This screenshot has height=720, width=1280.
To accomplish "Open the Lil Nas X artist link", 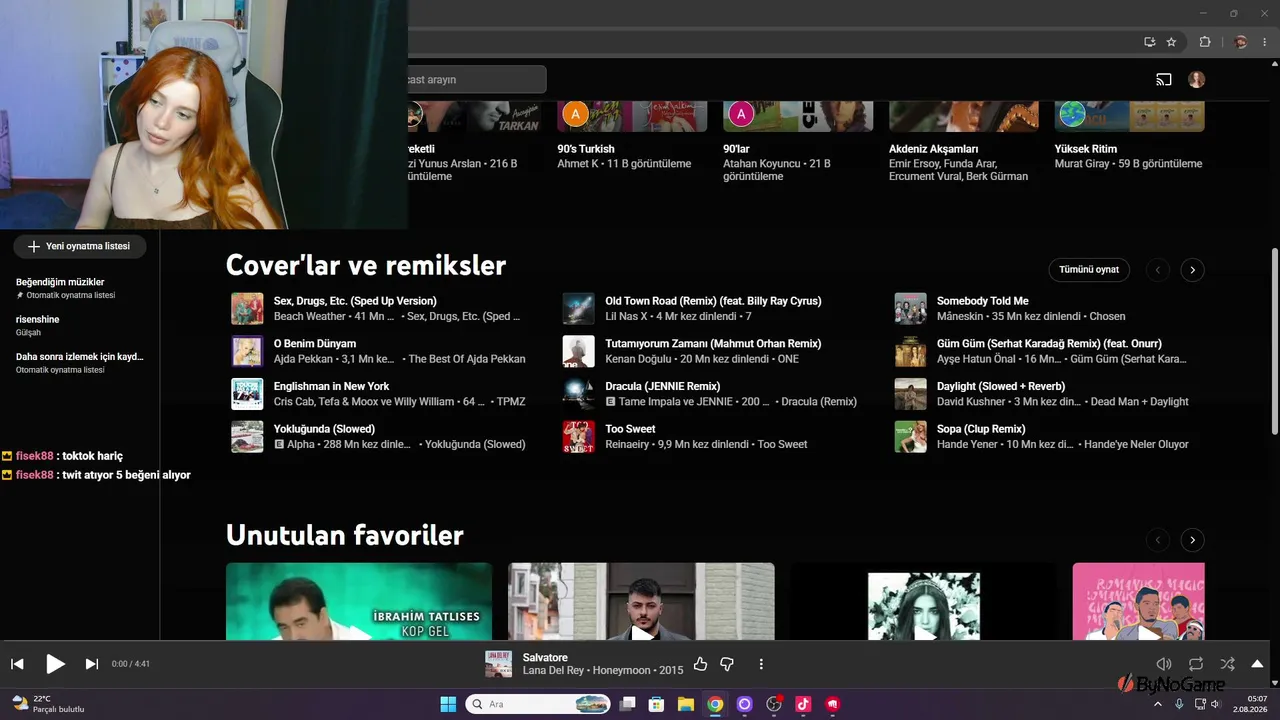I will pos(626,316).
